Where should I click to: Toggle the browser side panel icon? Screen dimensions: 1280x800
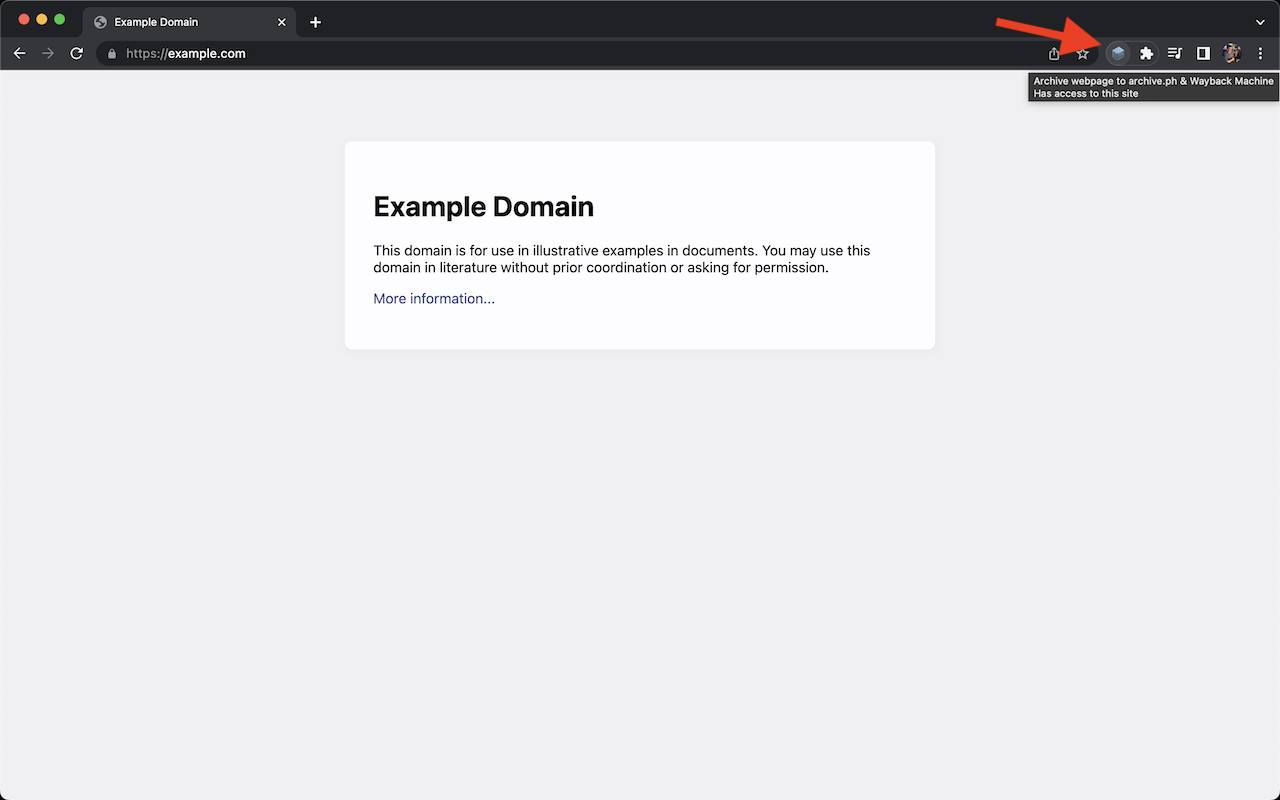1204,53
